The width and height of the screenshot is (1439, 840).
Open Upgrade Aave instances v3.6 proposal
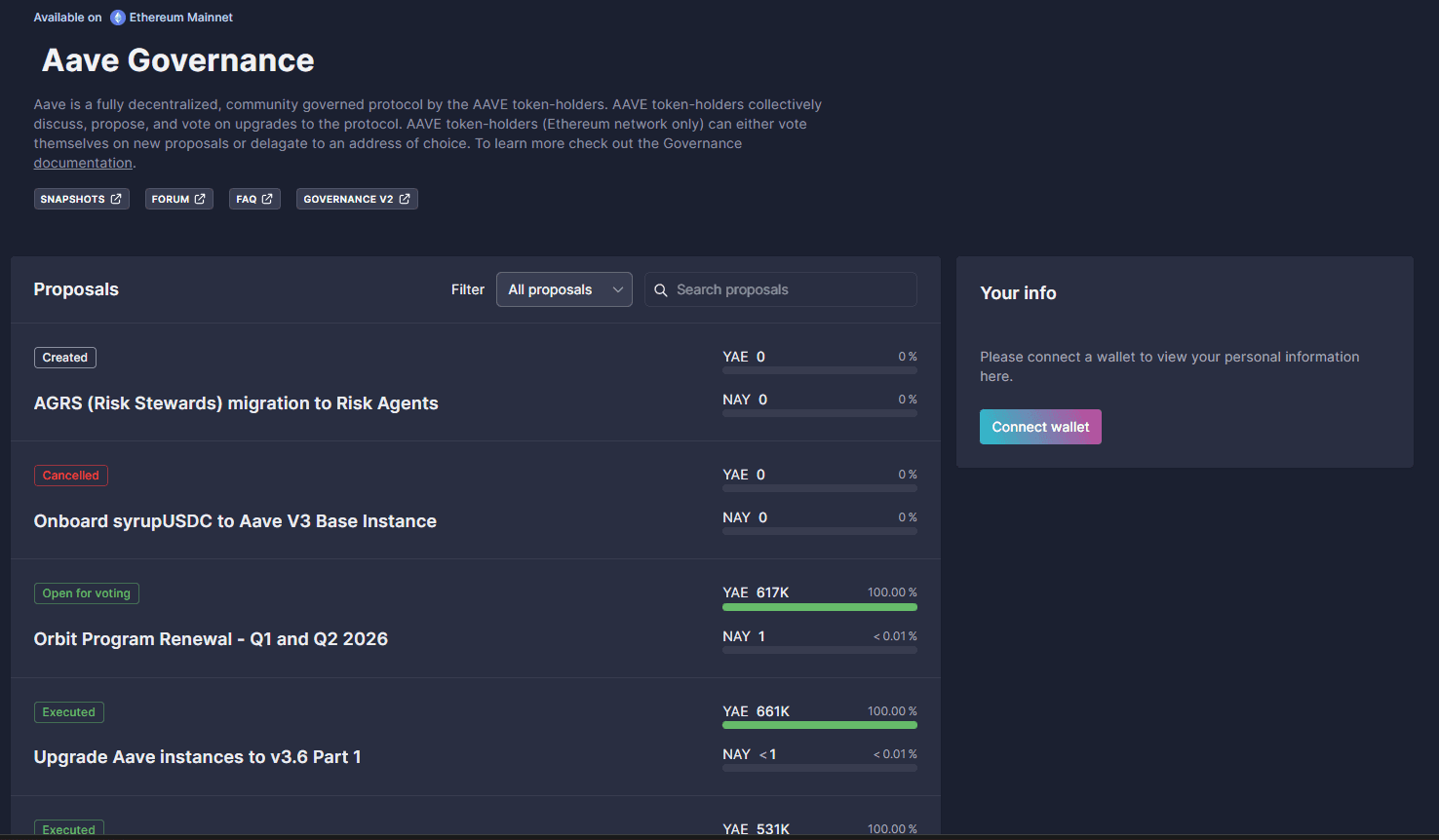197,757
